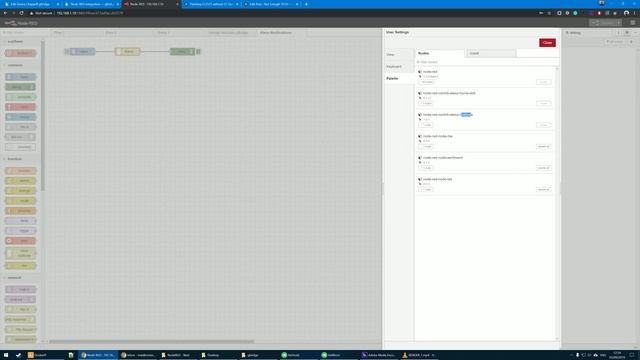
Task: Select the function node in the palette
Action: (20, 171)
